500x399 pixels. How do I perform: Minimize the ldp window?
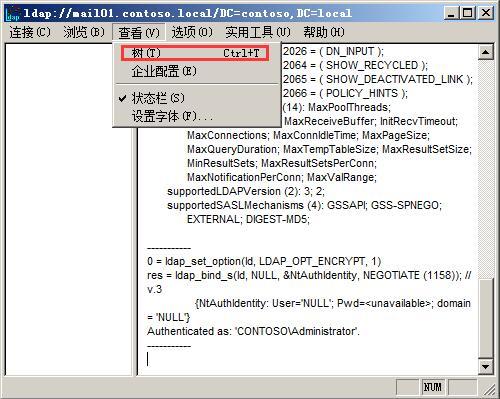[451, 13]
